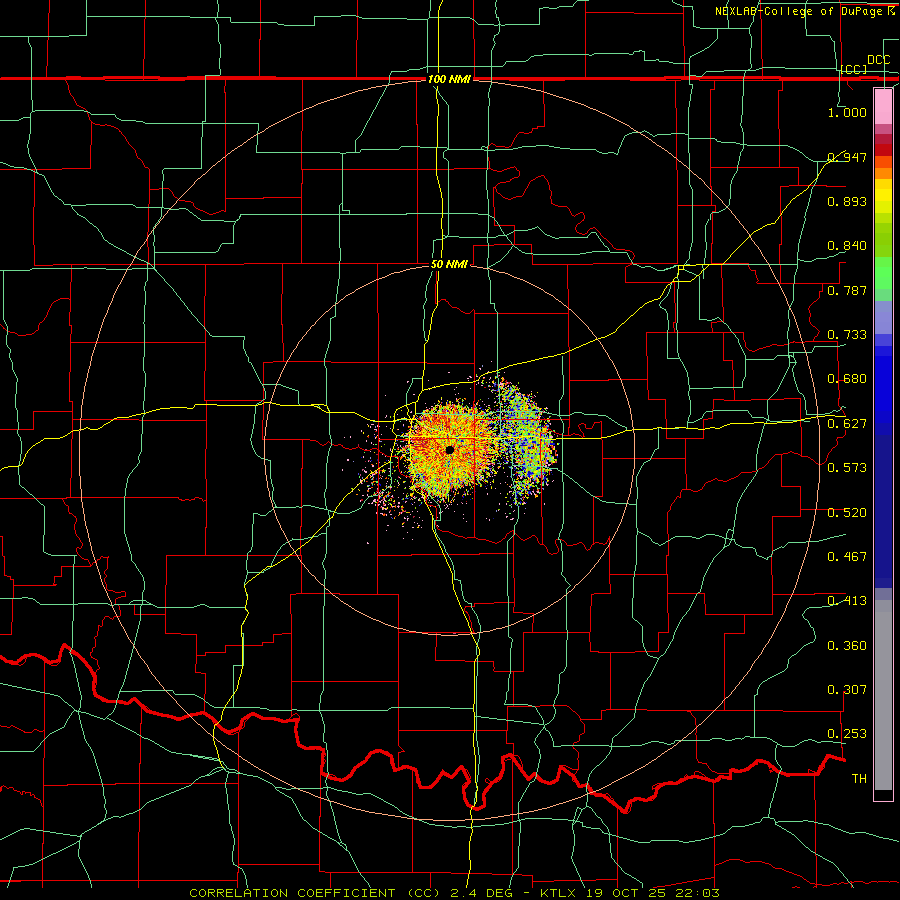Image resolution: width=900 pixels, height=900 pixels.
Task: Click the 50 NMI range ring label
Action: click(x=449, y=265)
